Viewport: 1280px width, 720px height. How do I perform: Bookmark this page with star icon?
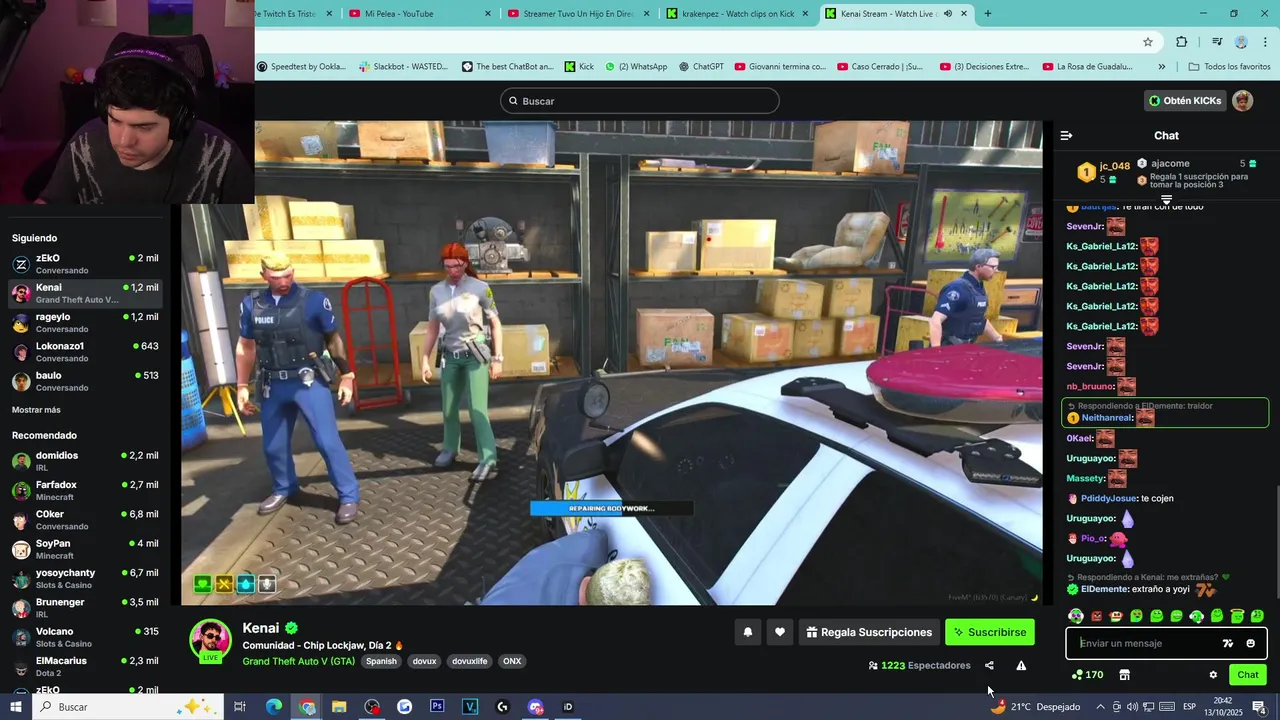1148,42
